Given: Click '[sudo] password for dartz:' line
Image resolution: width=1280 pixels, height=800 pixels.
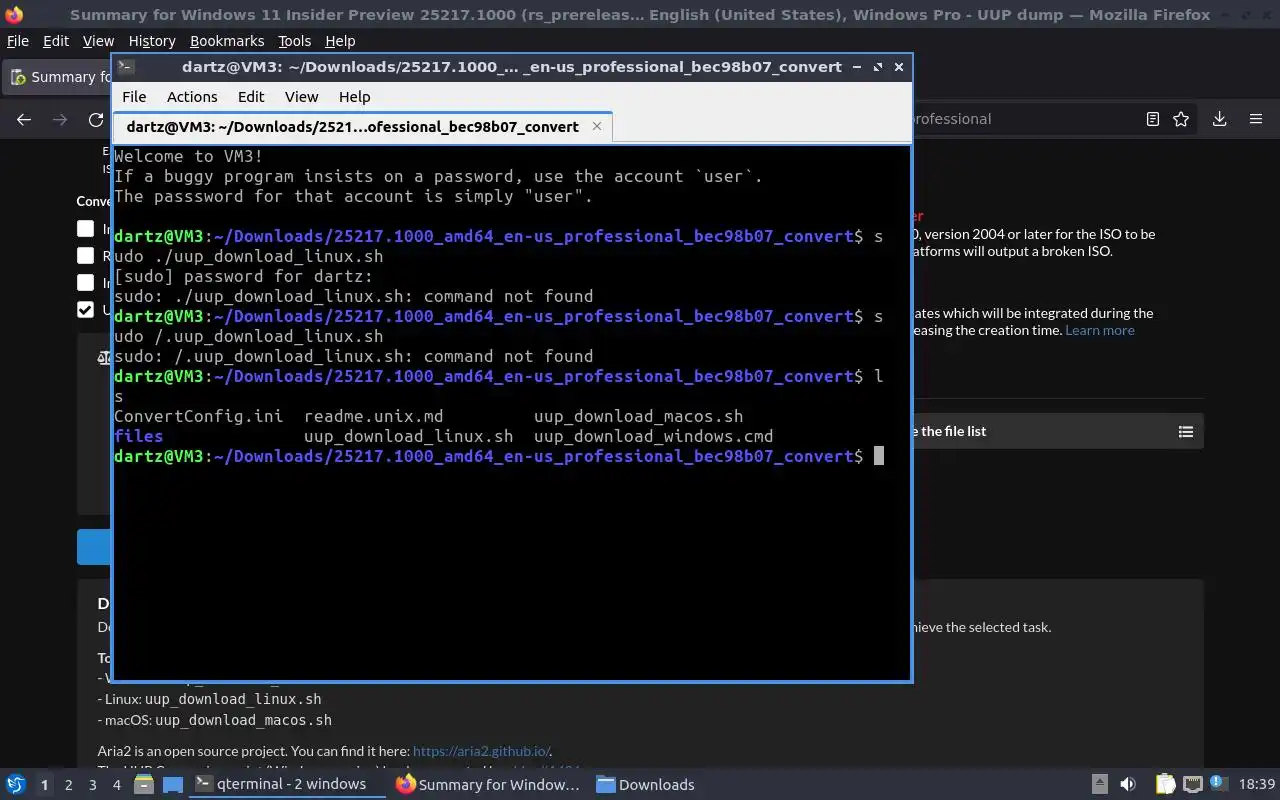Looking at the screenshot, I should pyautogui.click(x=243, y=276).
